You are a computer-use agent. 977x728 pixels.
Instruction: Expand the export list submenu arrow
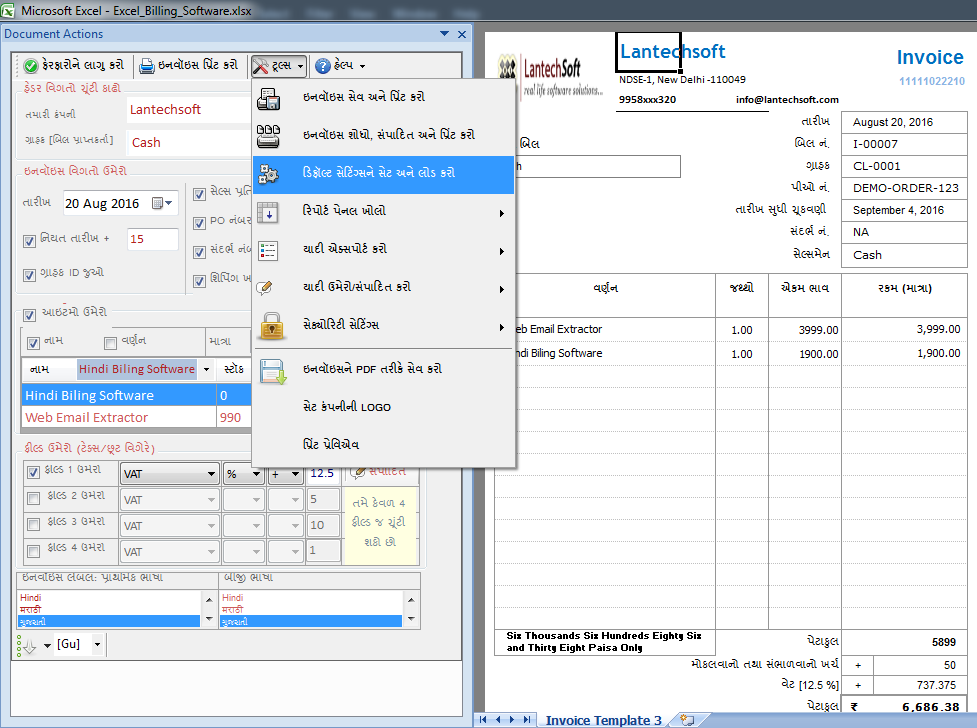(x=502, y=252)
